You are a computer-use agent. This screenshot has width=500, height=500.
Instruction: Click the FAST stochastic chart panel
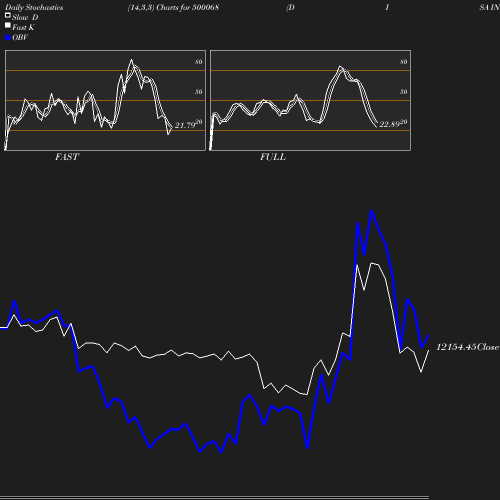tap(105, 100)
